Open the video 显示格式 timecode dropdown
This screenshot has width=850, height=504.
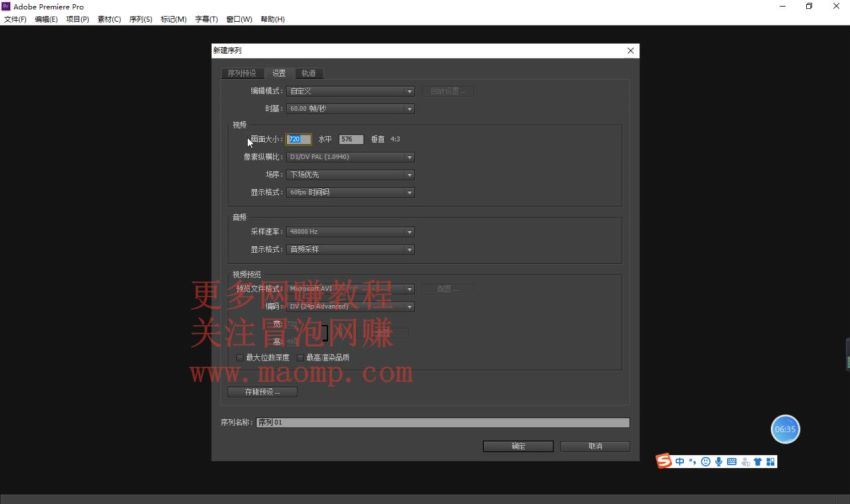coord(350,192)
